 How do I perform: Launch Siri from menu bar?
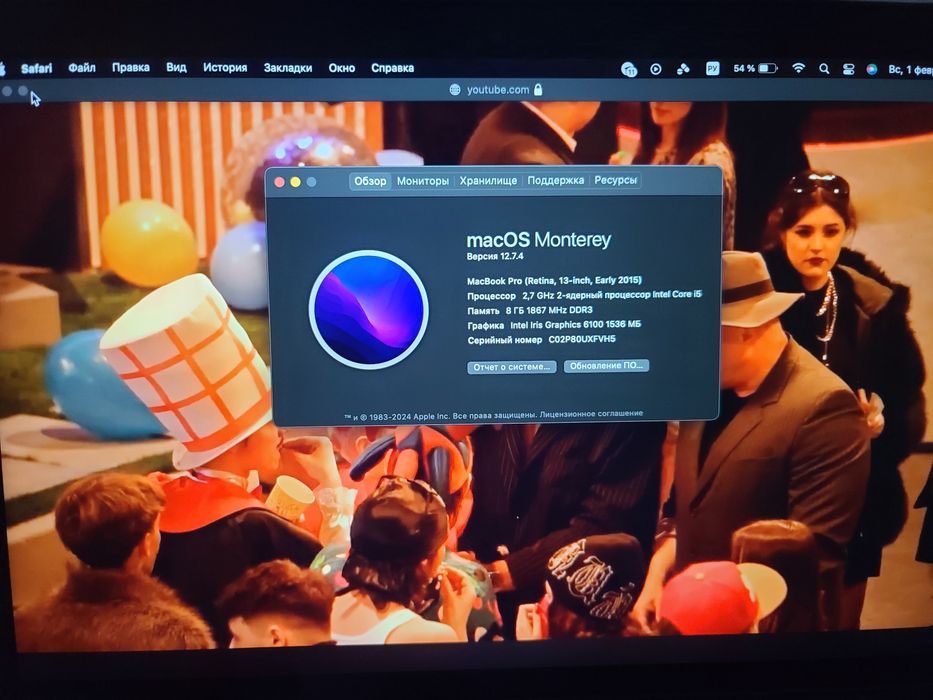pyautogui.click(x=872, y=69)
